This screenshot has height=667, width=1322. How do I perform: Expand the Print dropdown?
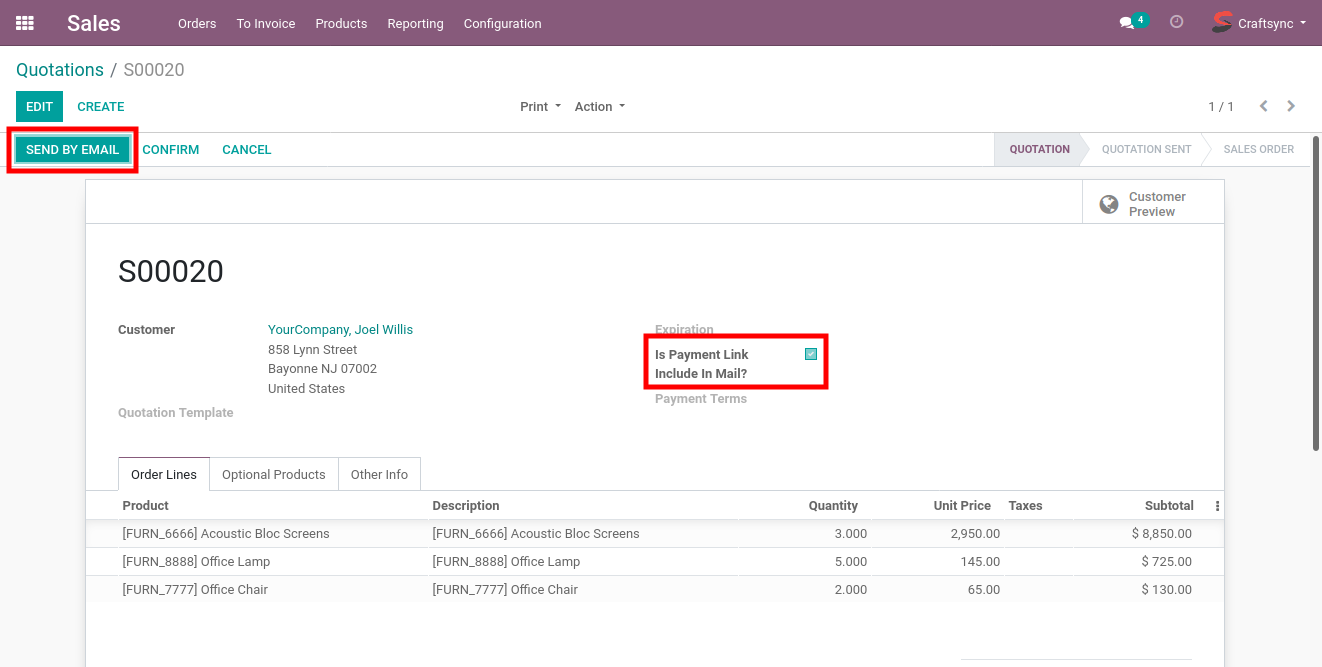(540, 106)
